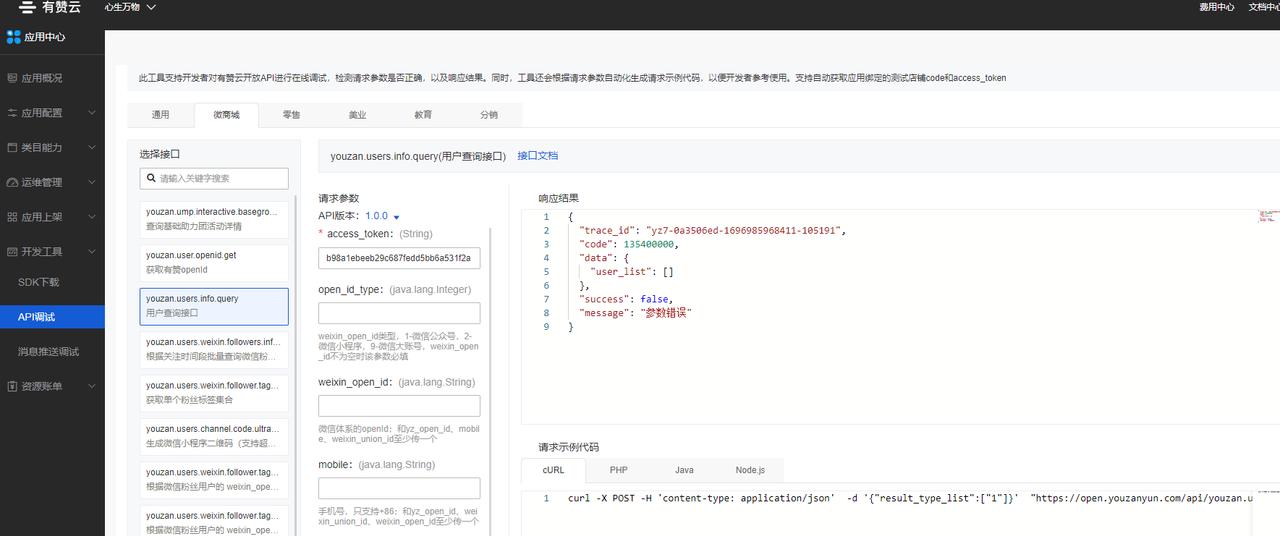
Task: Expand the 应用配置 menu chevron
Action: tap(92, 113)
